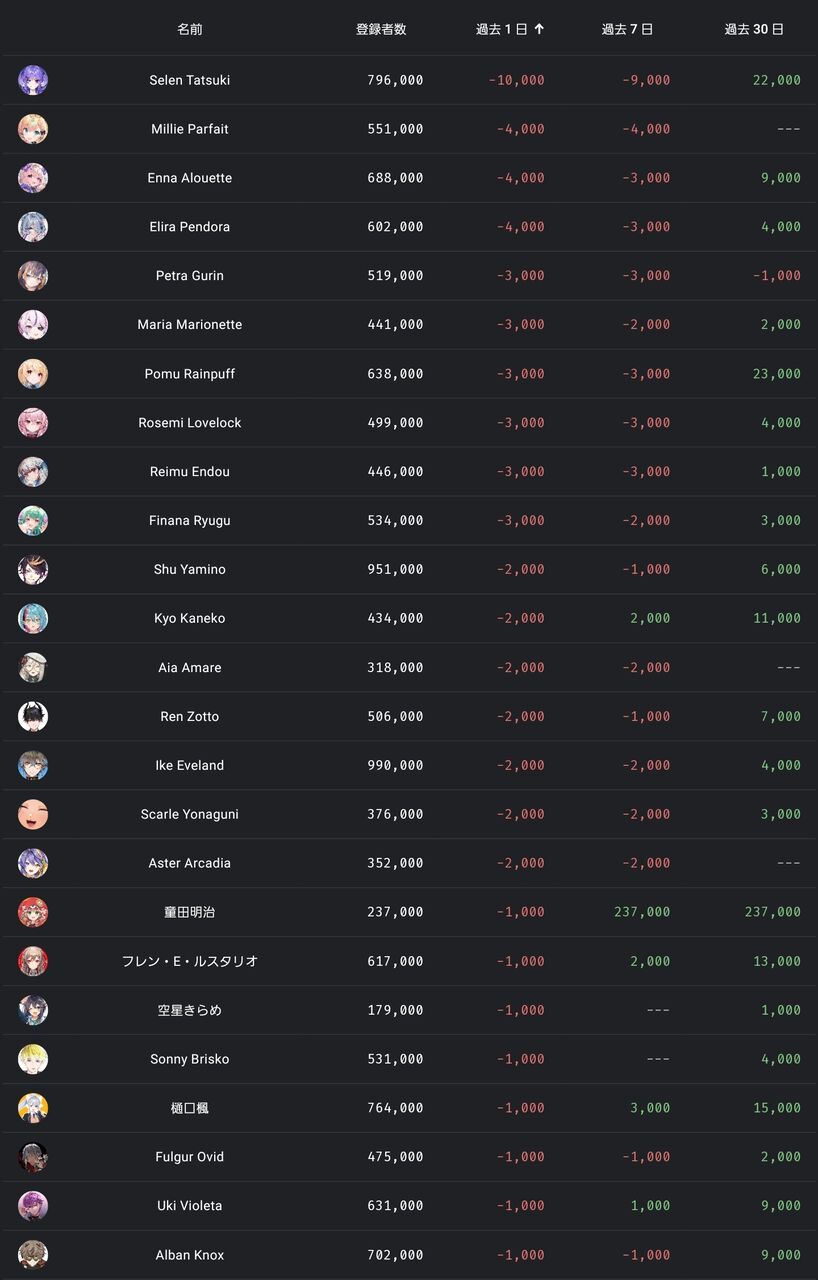Click Scarle Yonaguni's avatar icon

coord(33,815)
